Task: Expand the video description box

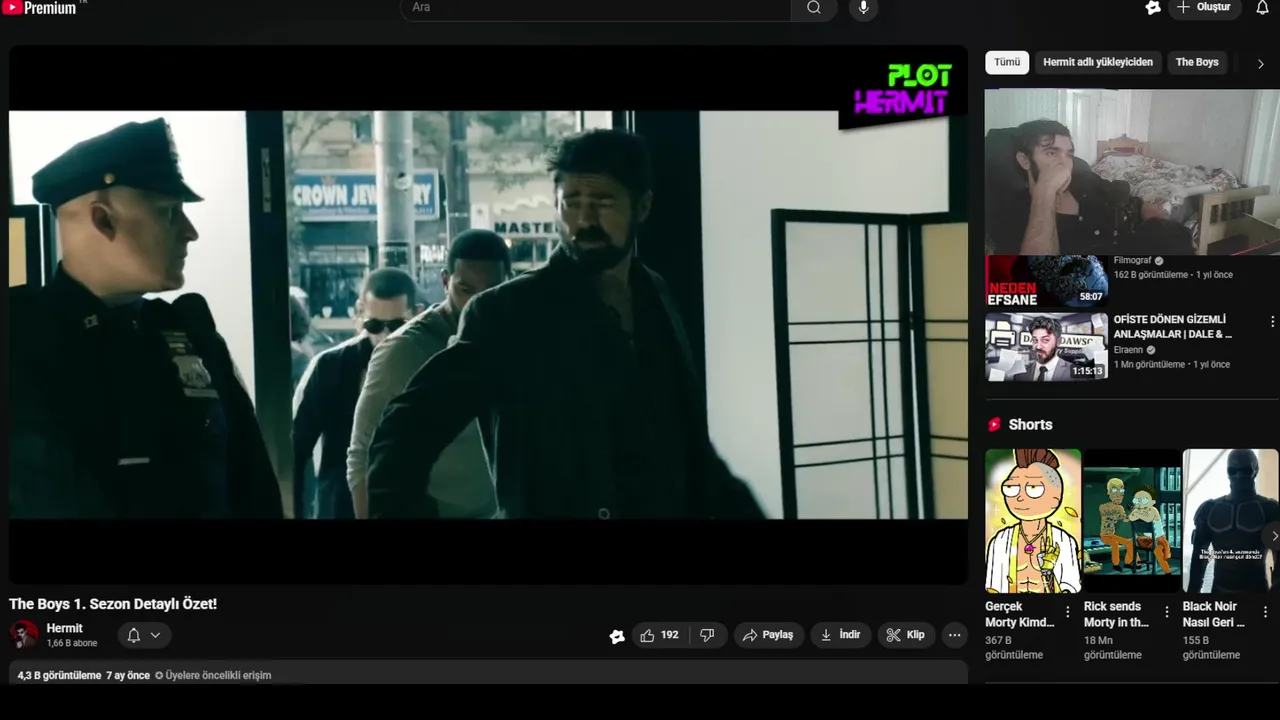Action: pos(488,674)
